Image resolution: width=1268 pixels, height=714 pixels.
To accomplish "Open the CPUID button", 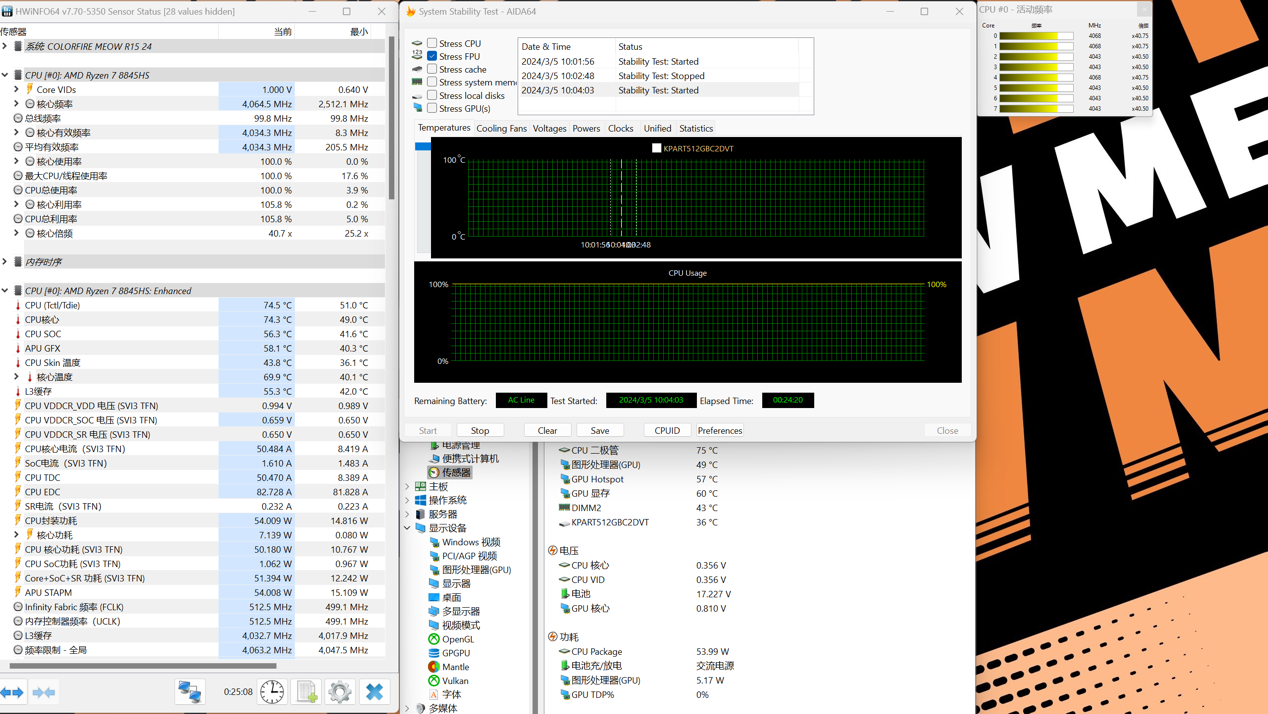I will 667,430.
